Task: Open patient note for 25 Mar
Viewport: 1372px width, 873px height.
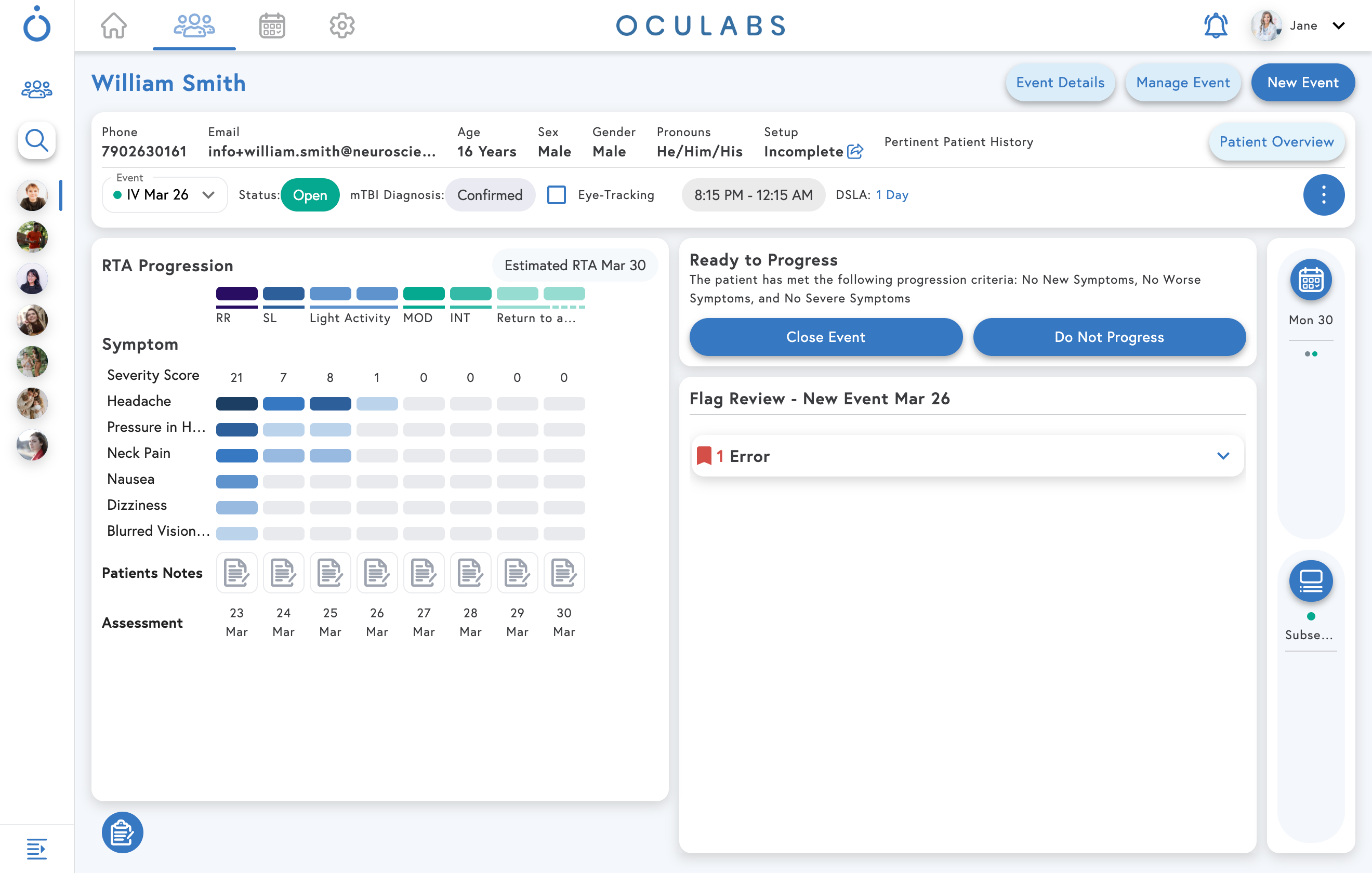Action: coord(330,573)
